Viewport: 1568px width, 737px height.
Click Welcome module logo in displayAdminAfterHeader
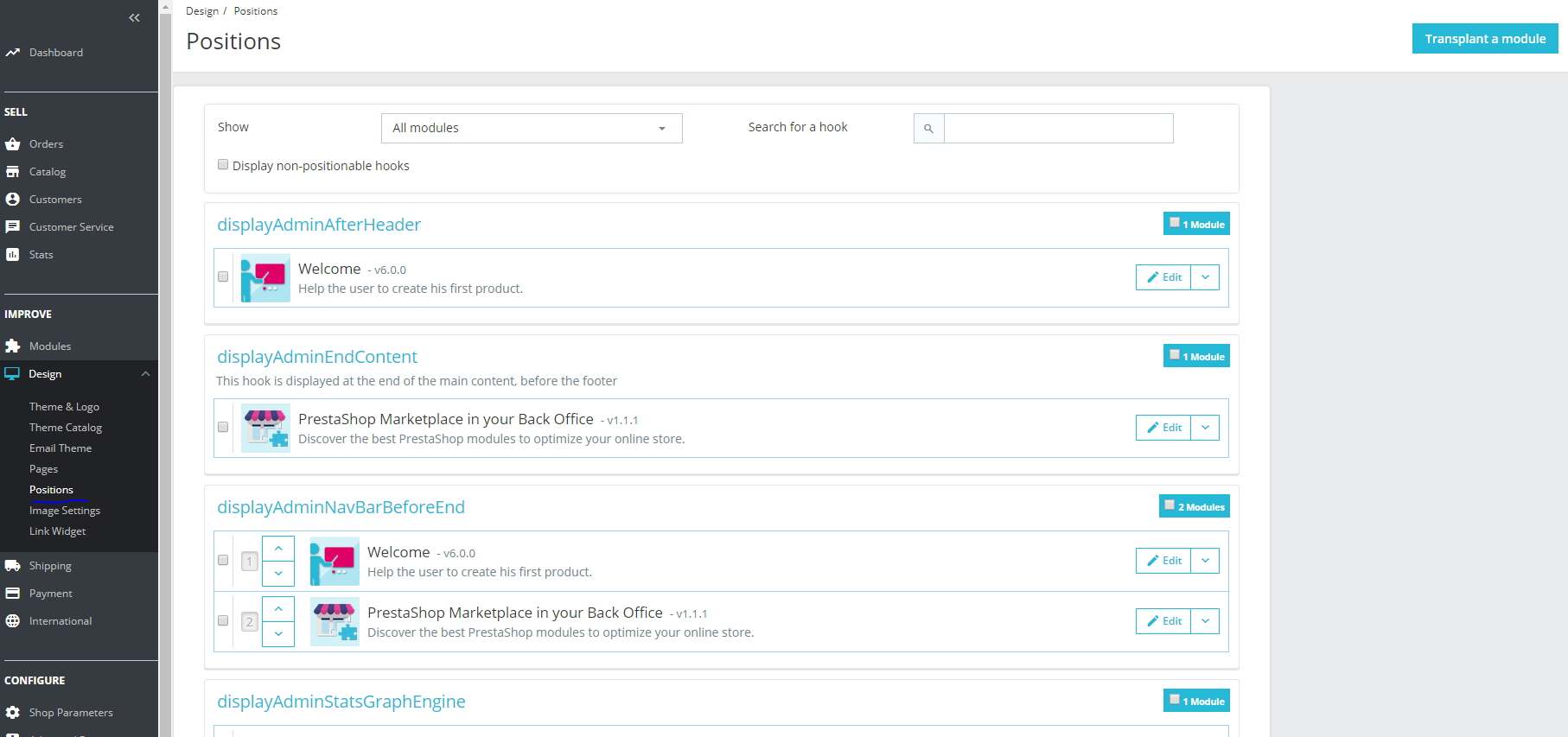[x=265, y=277]
